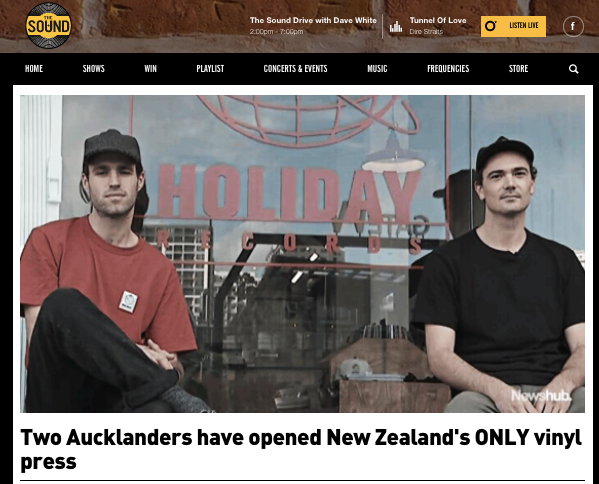The image size is (599, 484).
Task: Click The Sound station logo
Action: [x=48, y=26]
